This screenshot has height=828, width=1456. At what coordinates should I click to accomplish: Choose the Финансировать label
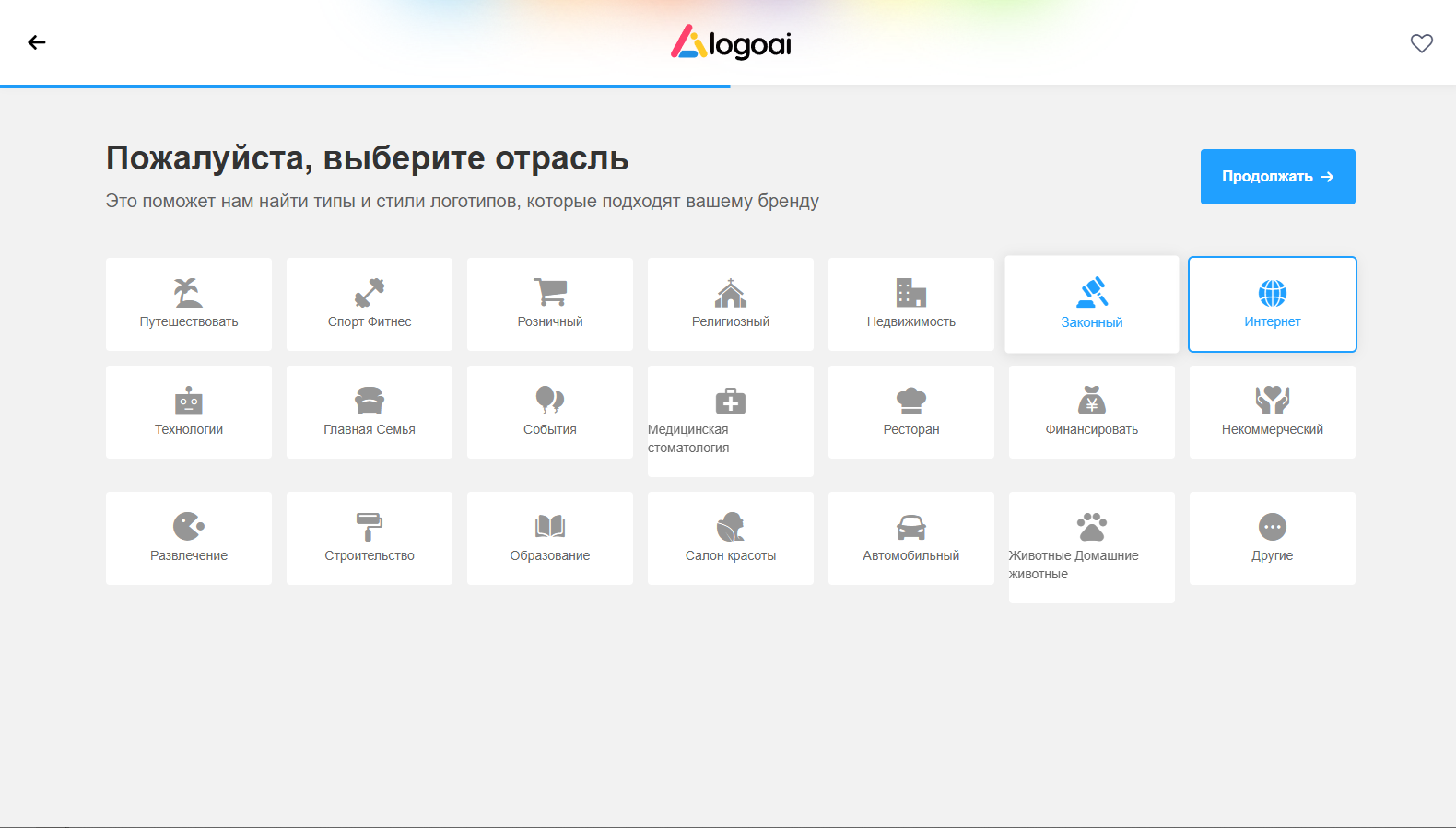coord(1092,429)
